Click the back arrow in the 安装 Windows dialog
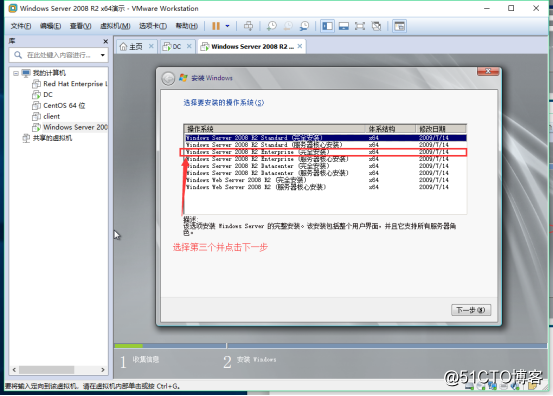 click(x=168, y=78)
